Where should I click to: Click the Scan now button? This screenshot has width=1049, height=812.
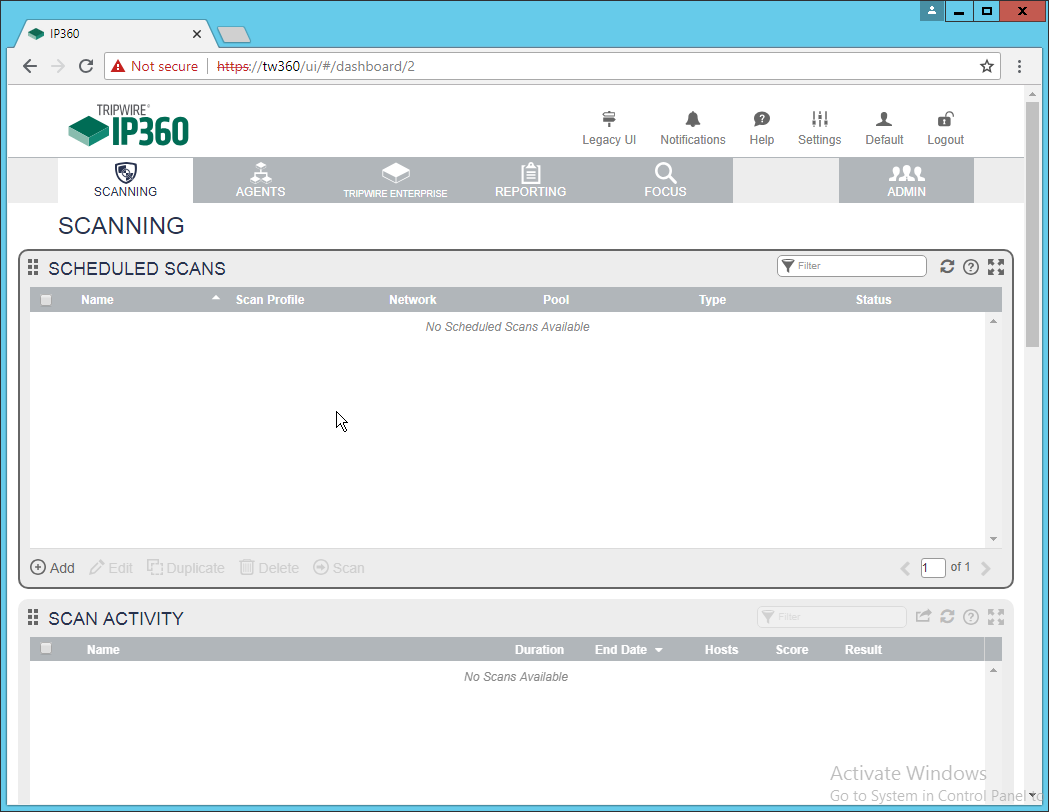point(339,568)
